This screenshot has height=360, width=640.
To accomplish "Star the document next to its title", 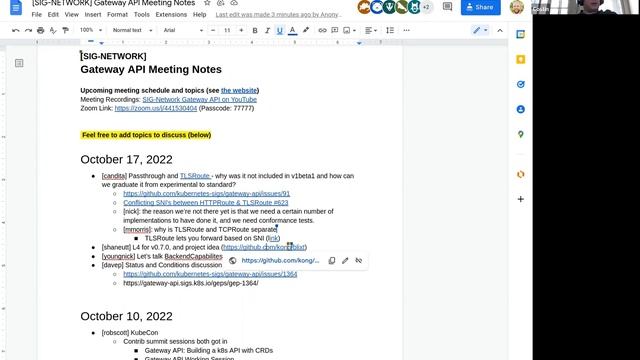I will coord(207,3).
